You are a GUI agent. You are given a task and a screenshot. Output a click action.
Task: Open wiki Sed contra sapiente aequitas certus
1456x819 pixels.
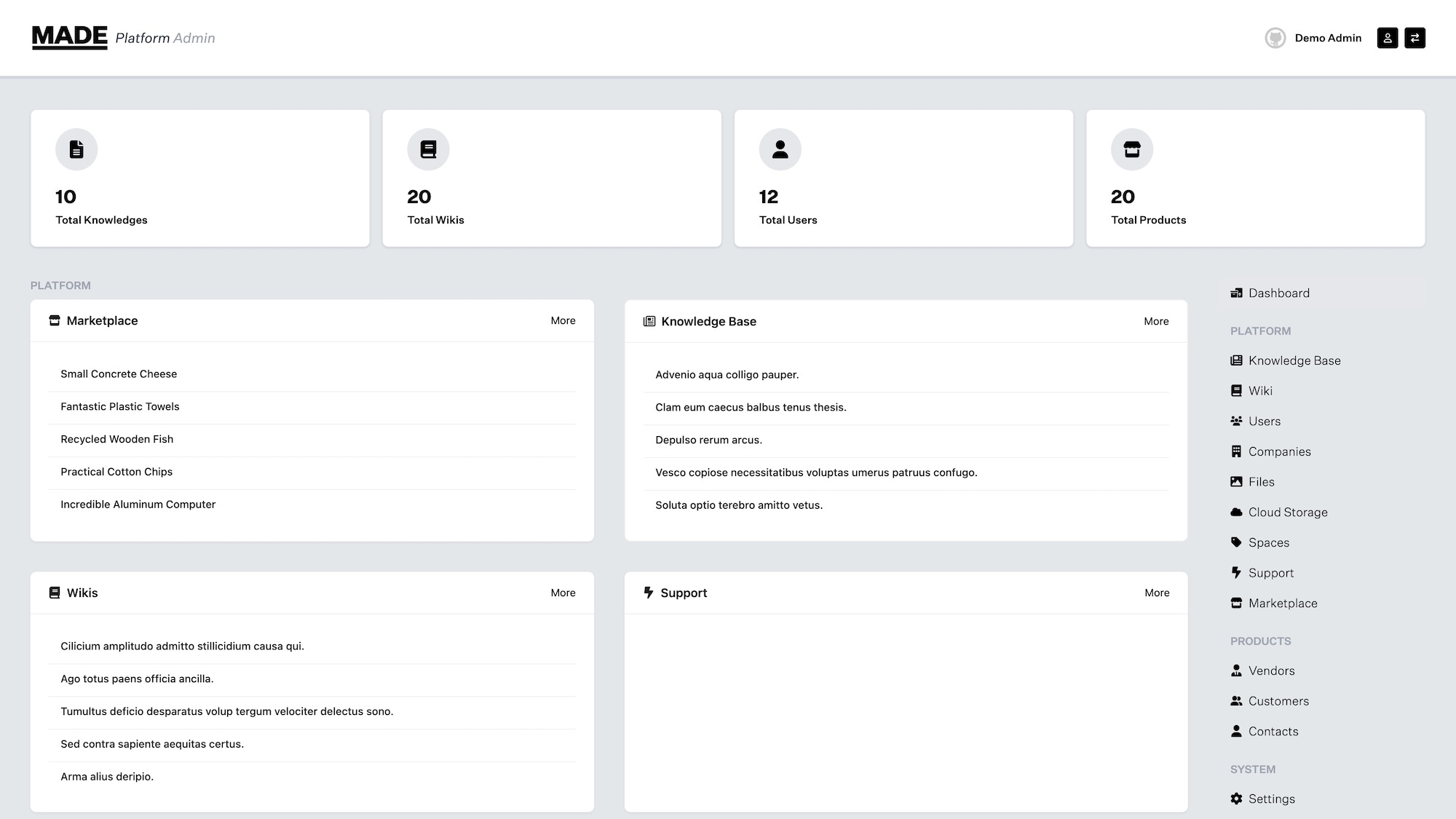152,744
